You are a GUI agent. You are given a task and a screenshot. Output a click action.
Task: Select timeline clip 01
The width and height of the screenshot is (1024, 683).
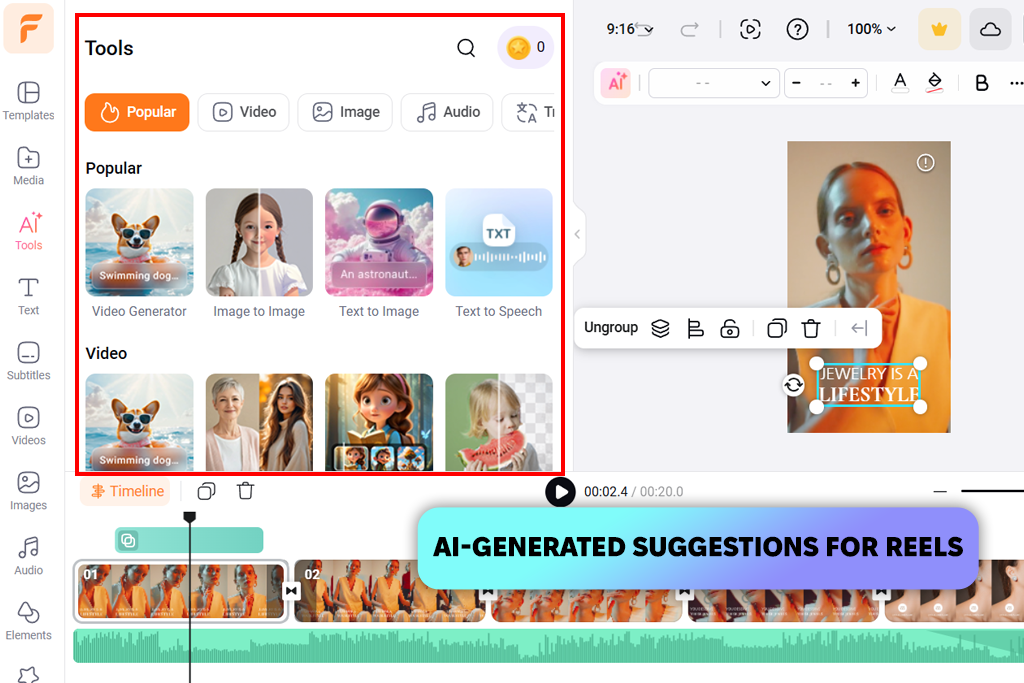[181, 591]
